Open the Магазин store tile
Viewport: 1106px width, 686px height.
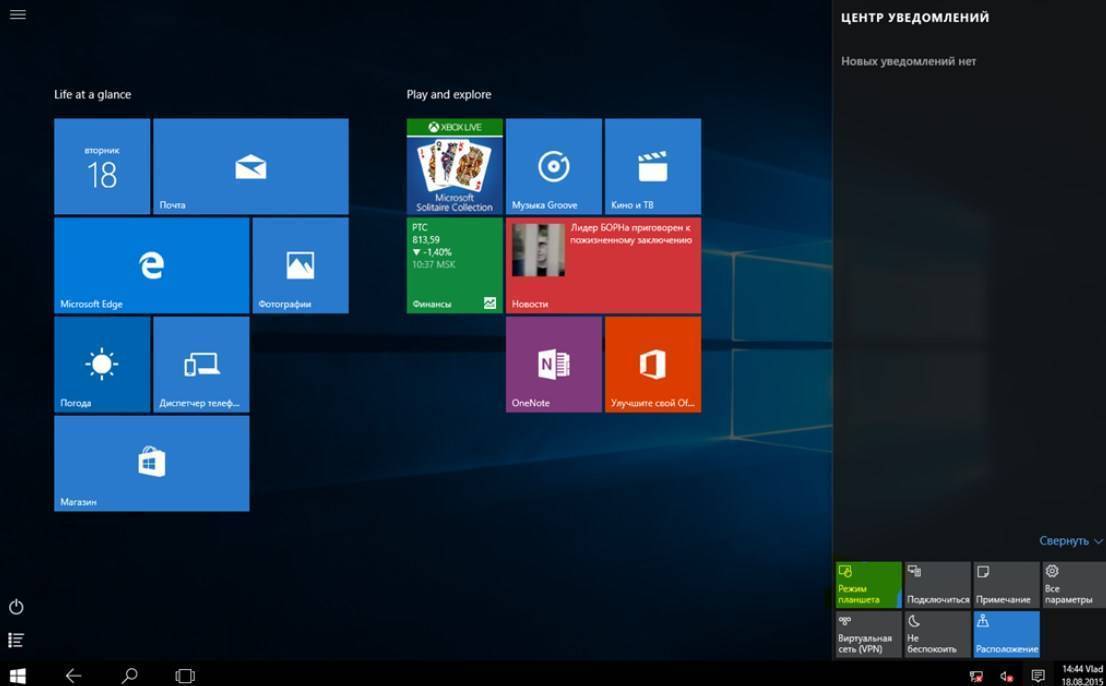[151, 463]
